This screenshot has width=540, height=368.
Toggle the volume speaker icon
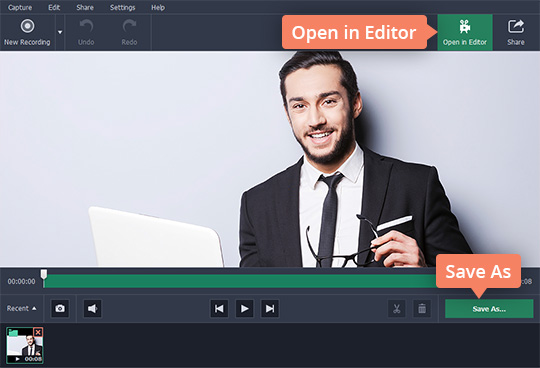point(93,308)
